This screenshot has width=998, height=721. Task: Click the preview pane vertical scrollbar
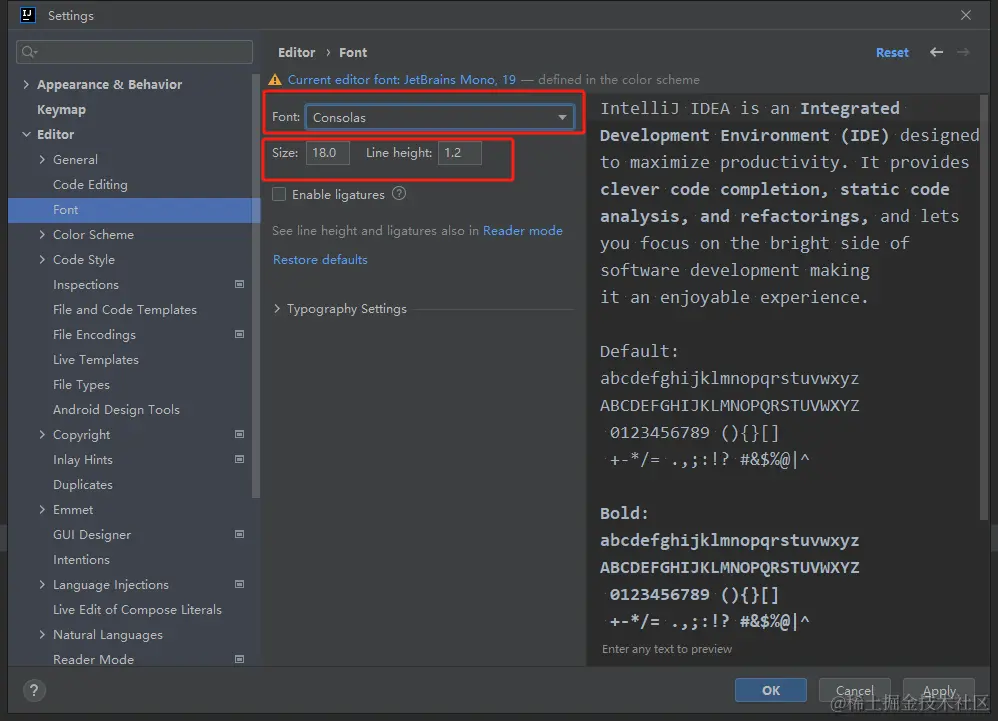pos(984,309)
